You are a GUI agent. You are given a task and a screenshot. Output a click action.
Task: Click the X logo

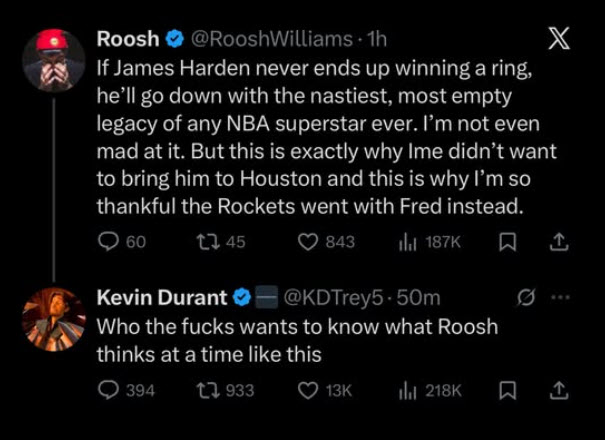pos(559,40)
